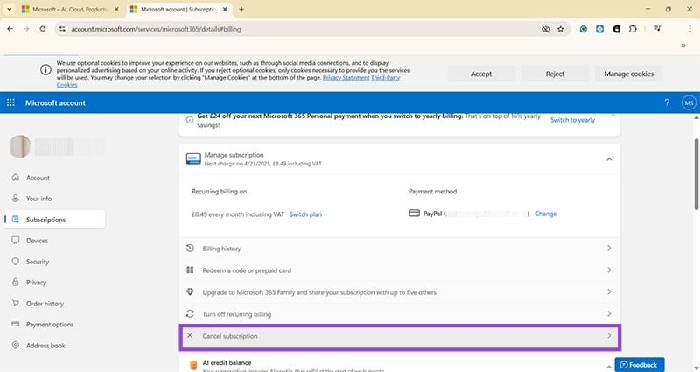Click the "Recurring billing on" label

point(219,191)
